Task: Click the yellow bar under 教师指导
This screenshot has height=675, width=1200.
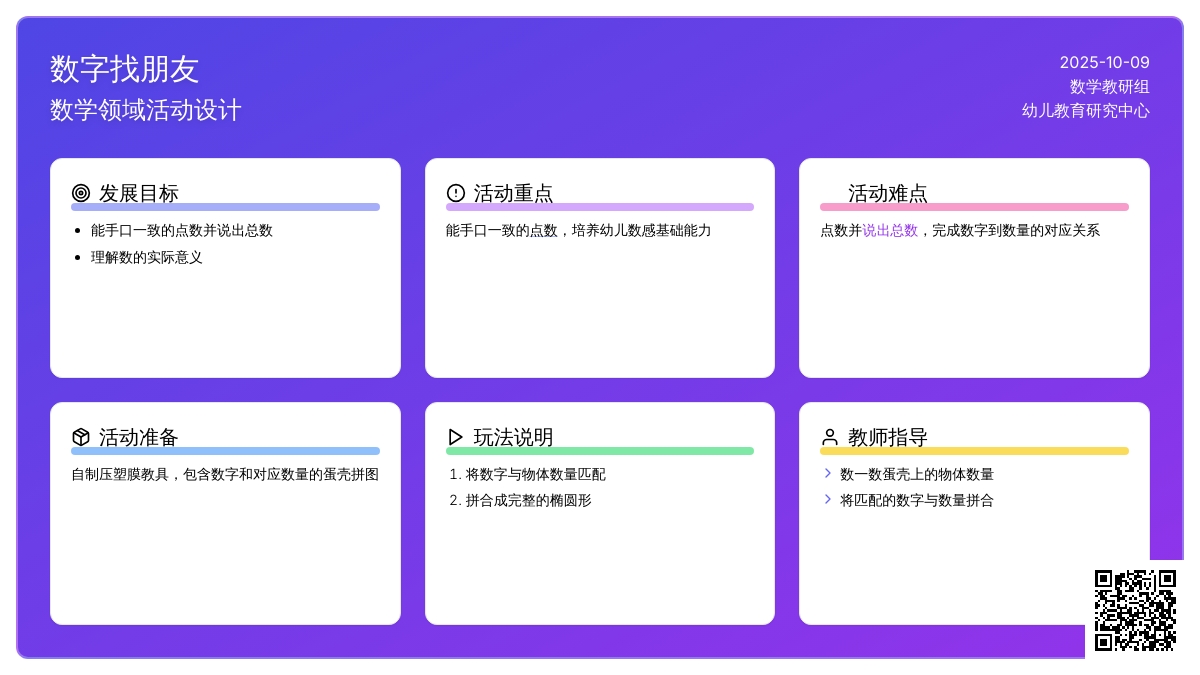Action: pyautogui.click(x=974, y=451)
